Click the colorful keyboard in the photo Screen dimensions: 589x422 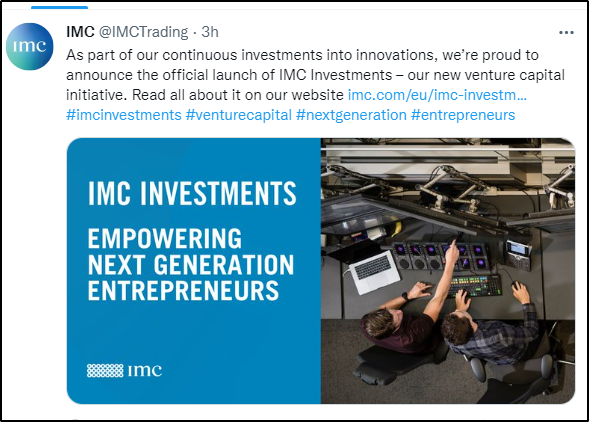[x=474, y=286]
